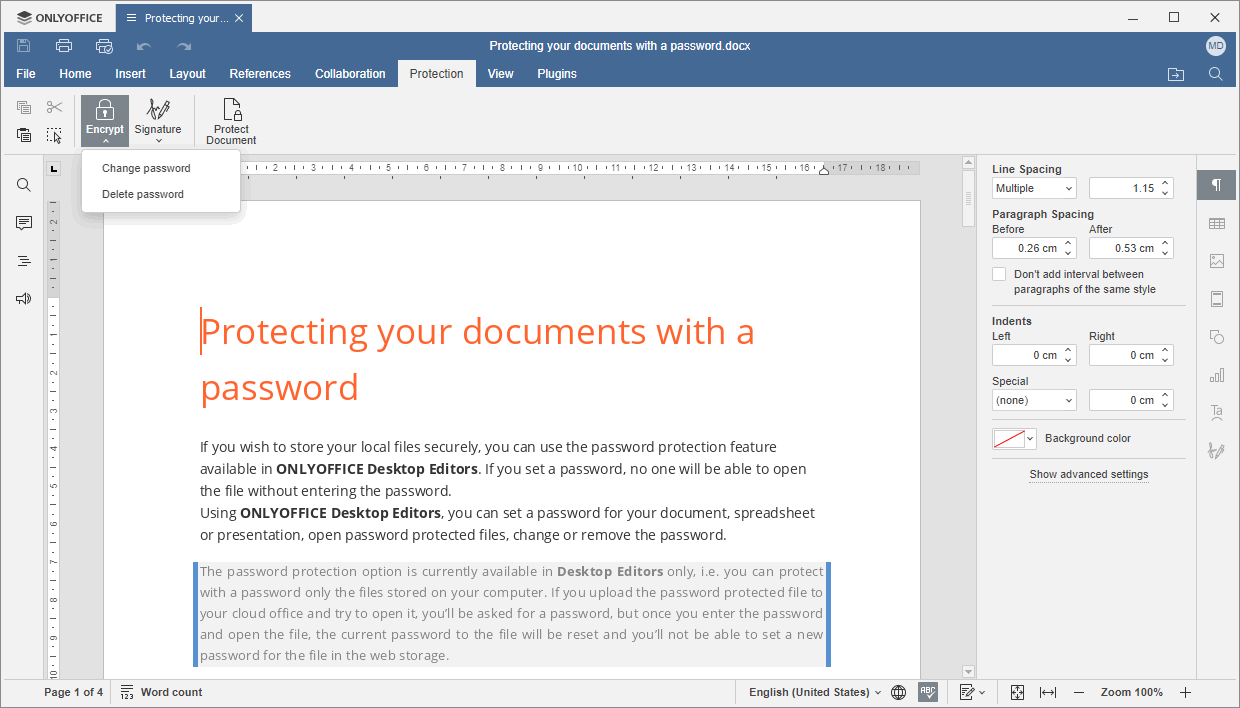Viewport: 1240px width, 708px height.
Task: Toggle nonprinting characters display via paragraph icon
Action: (x=1216, y=185)
